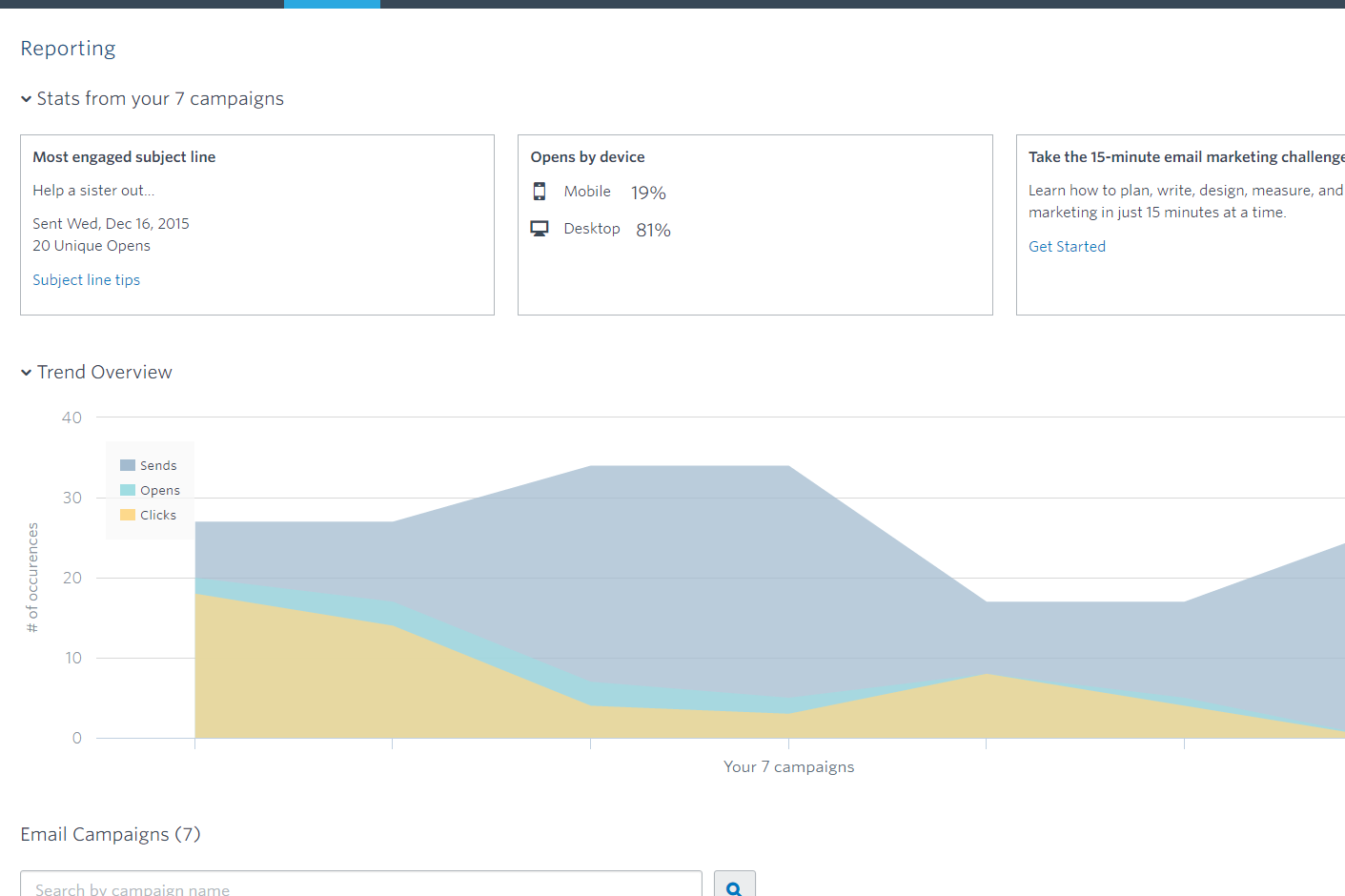
Task: Click the mobile phone icon under Opens by device
Action: pos(540,192)
